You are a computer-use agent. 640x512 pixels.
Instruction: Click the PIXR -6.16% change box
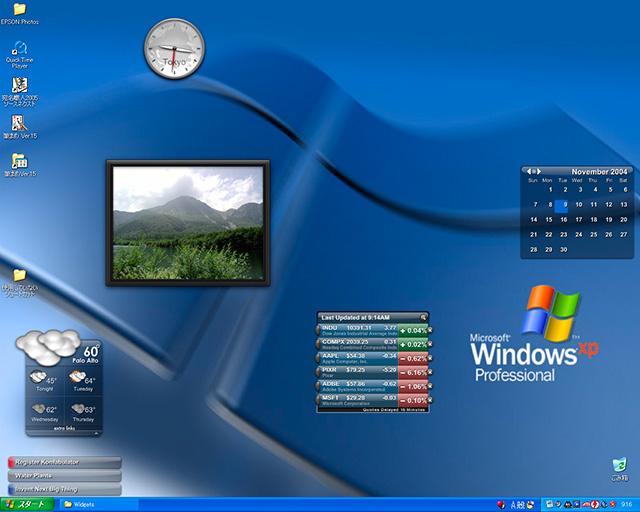[413, 372]
